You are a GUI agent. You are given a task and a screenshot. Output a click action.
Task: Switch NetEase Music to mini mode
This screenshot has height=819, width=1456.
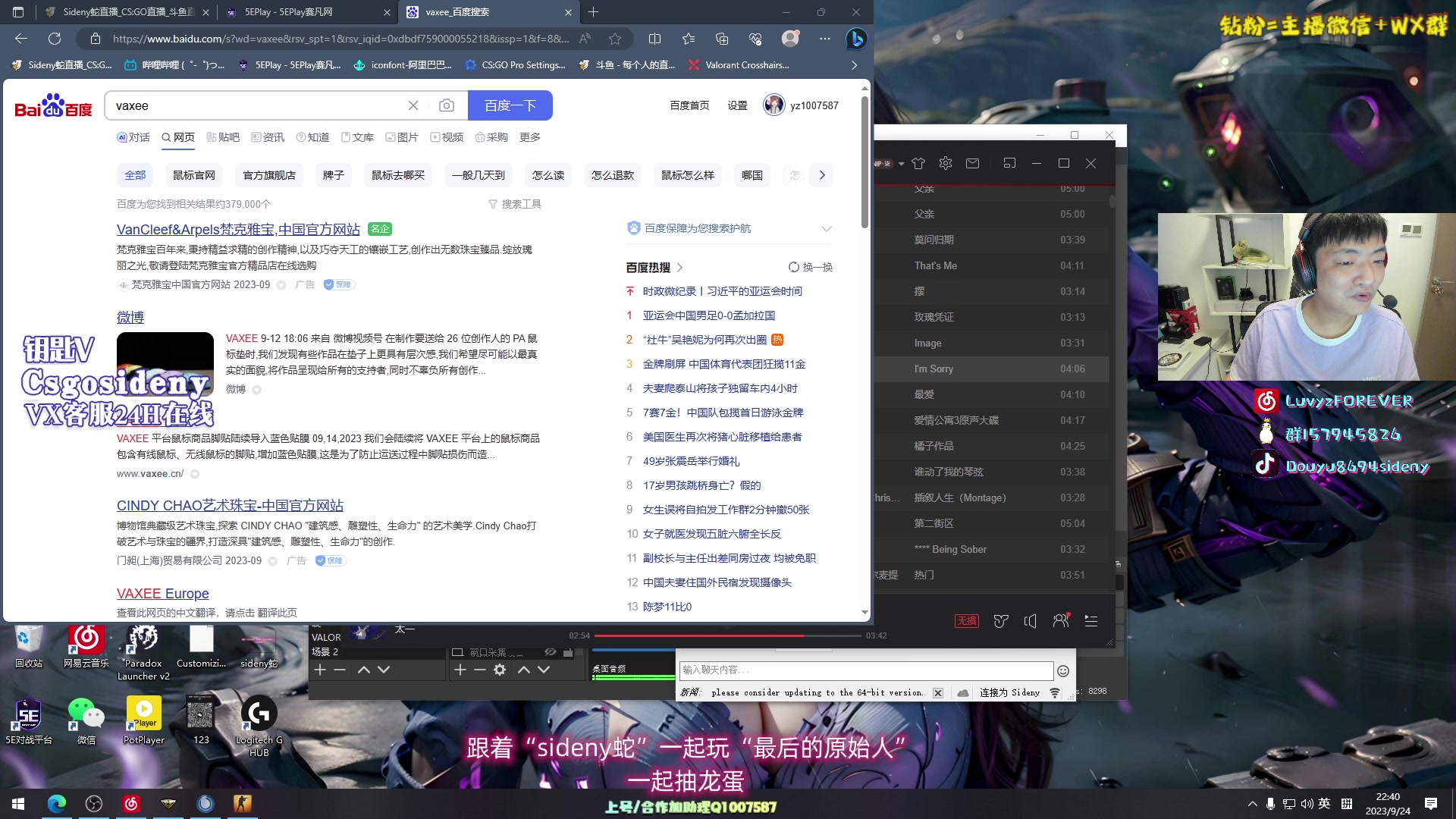click(x=1009, y=163)
